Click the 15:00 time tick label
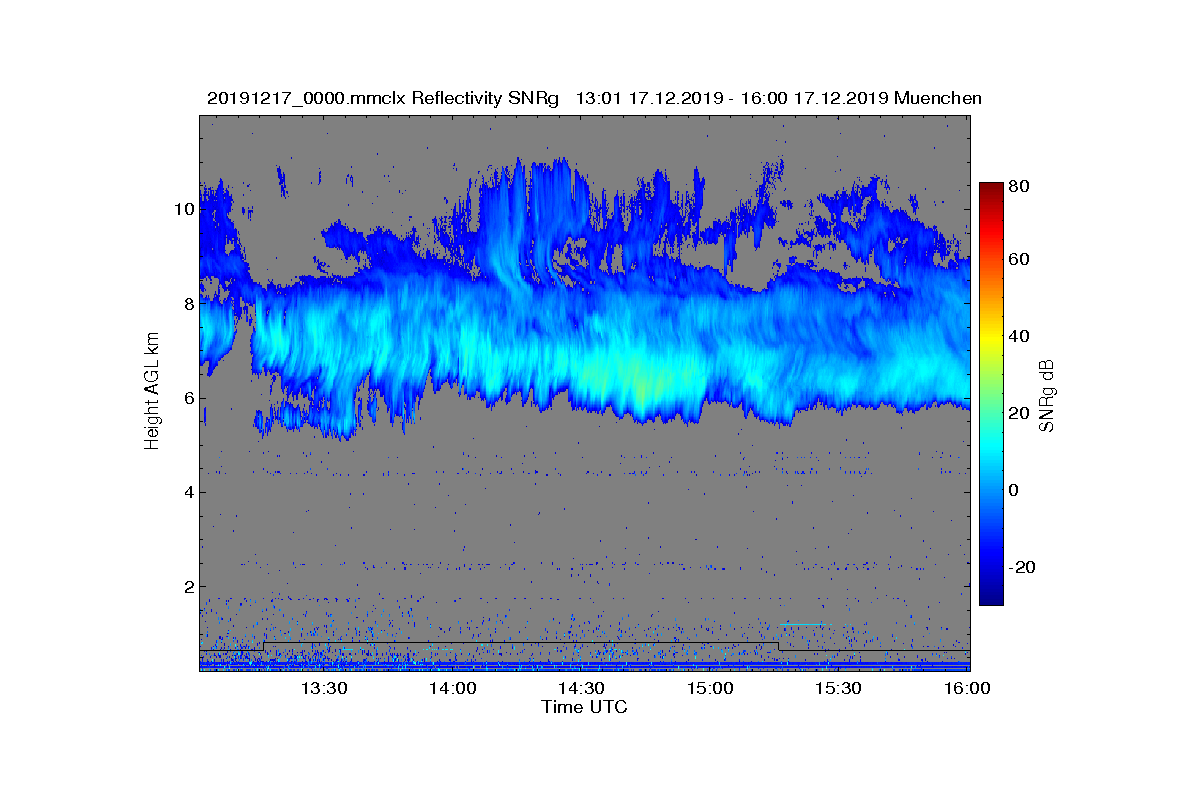 [x=709, y=688]
